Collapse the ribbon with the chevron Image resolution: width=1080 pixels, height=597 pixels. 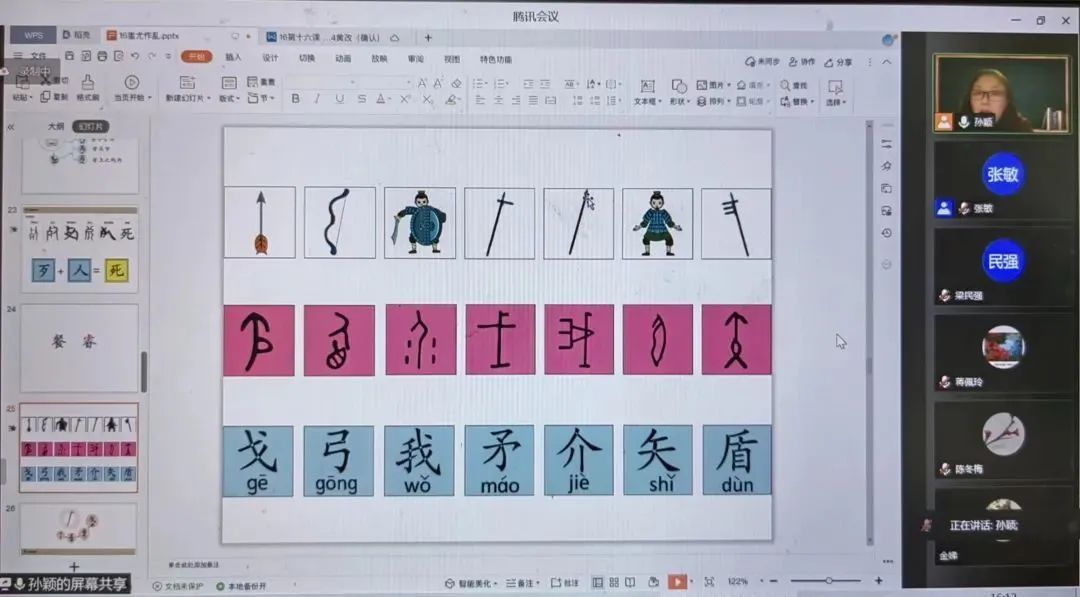coord(887,62)
